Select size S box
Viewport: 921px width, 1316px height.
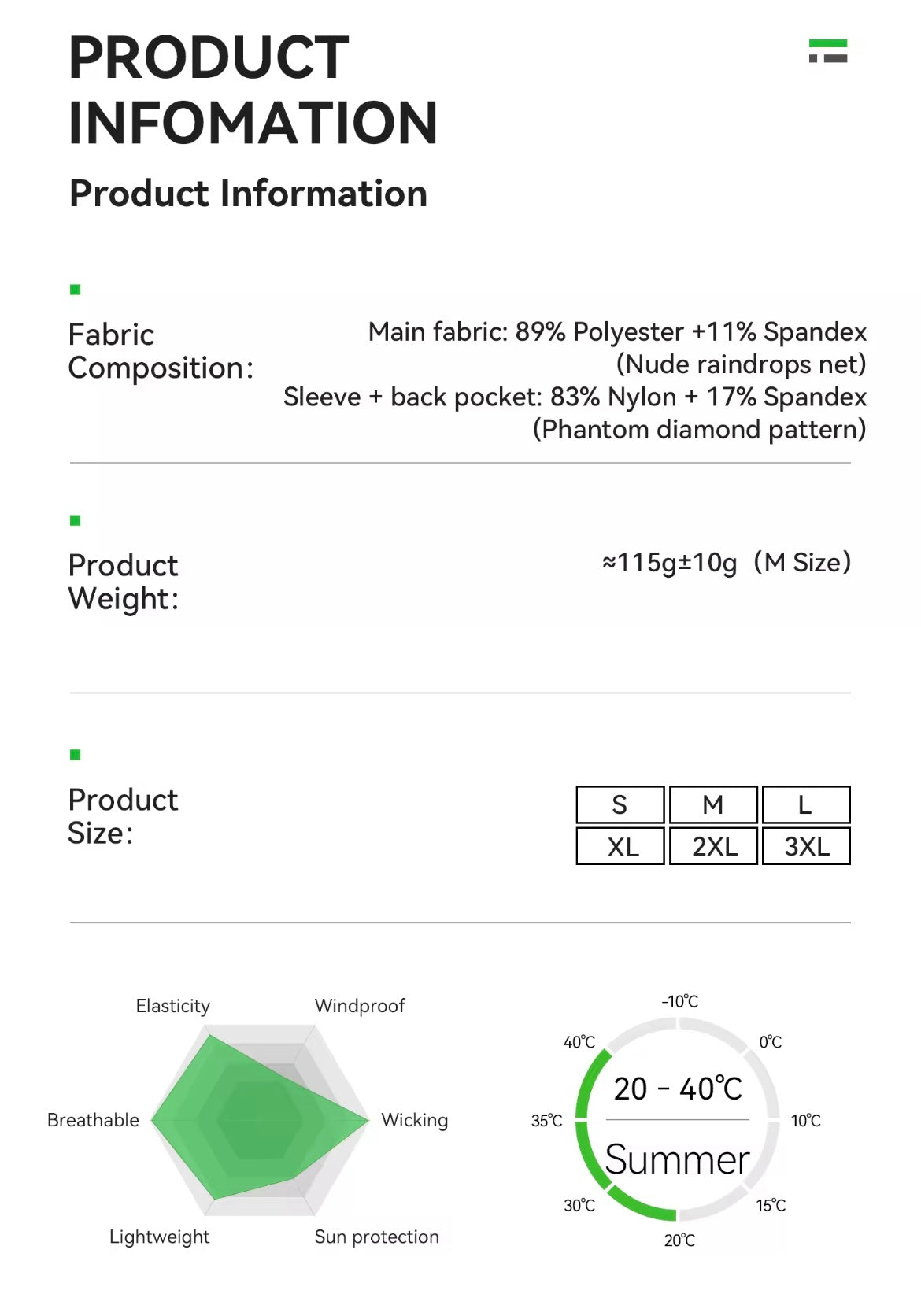pos(620,804)
